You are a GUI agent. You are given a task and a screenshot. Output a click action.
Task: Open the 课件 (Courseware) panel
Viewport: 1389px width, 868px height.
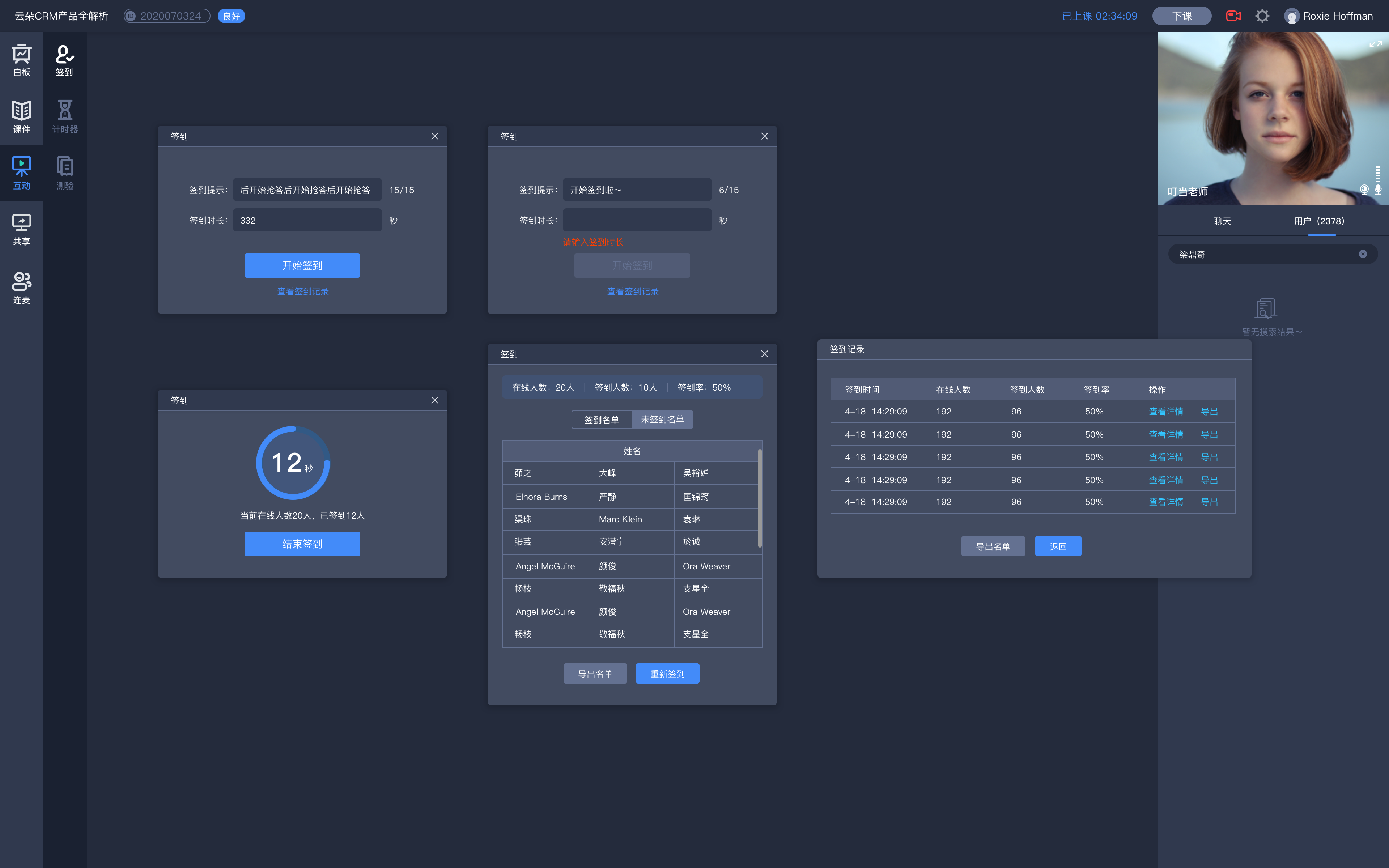pos(22,115)
